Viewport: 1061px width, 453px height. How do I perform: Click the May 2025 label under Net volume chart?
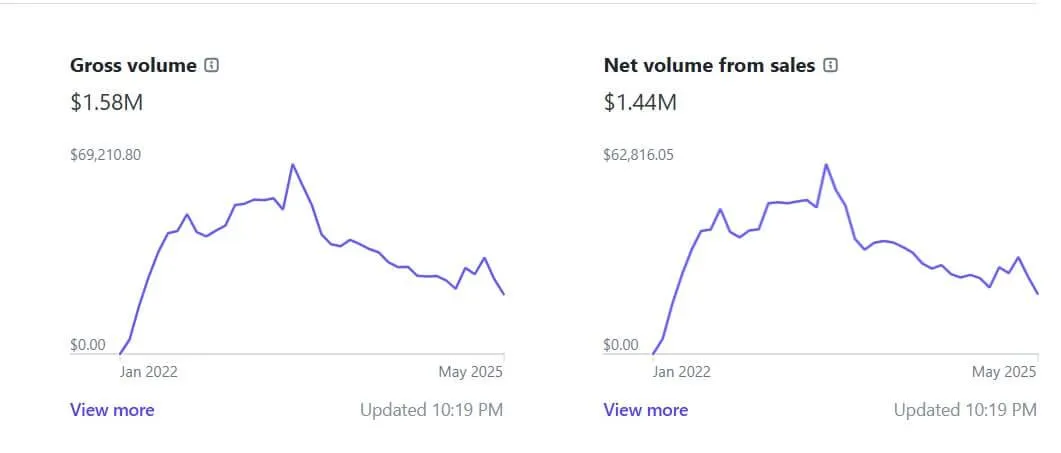(1004, 372)
